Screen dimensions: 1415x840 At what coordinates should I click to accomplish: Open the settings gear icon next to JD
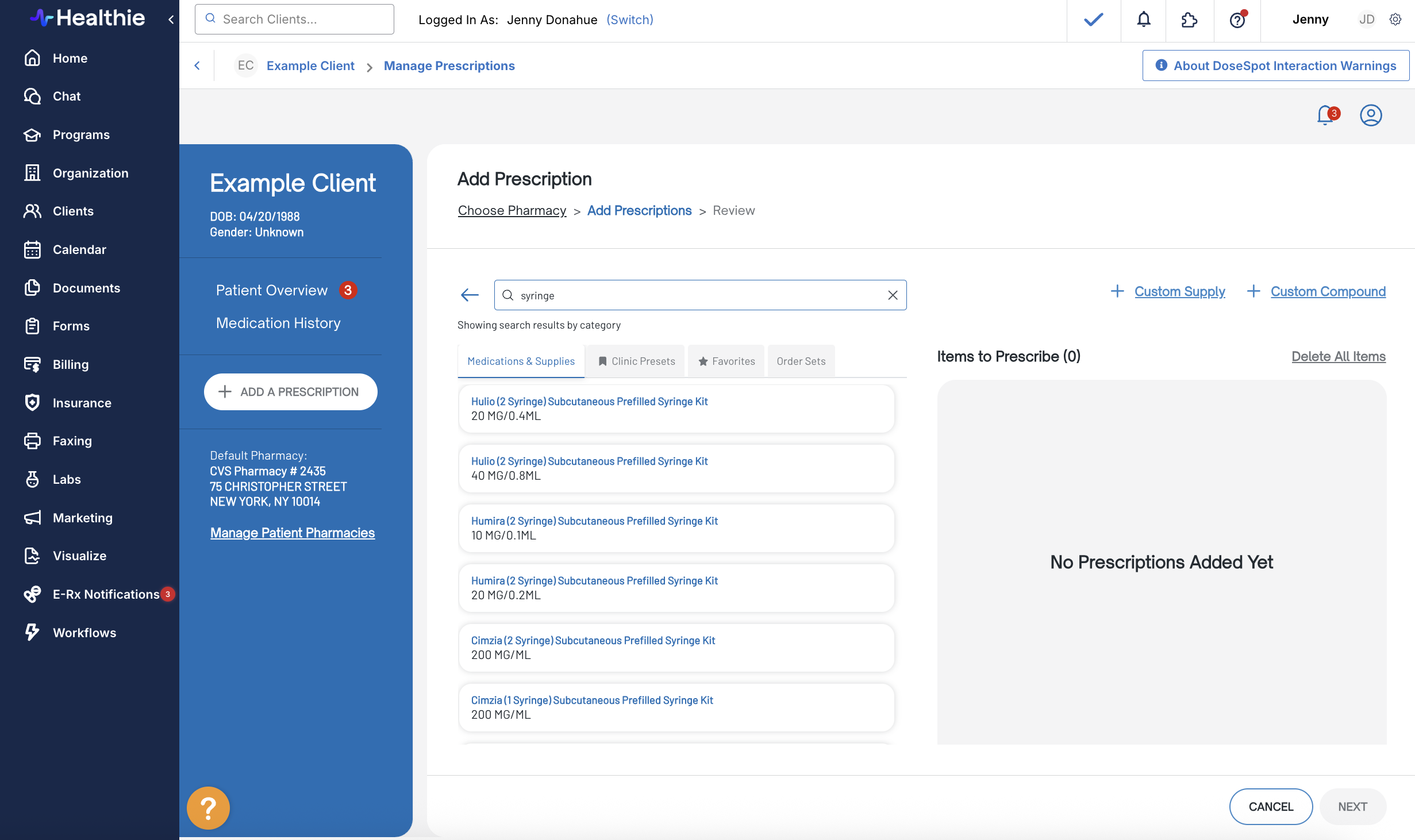pyautogui.click(x=1395, y=20)
